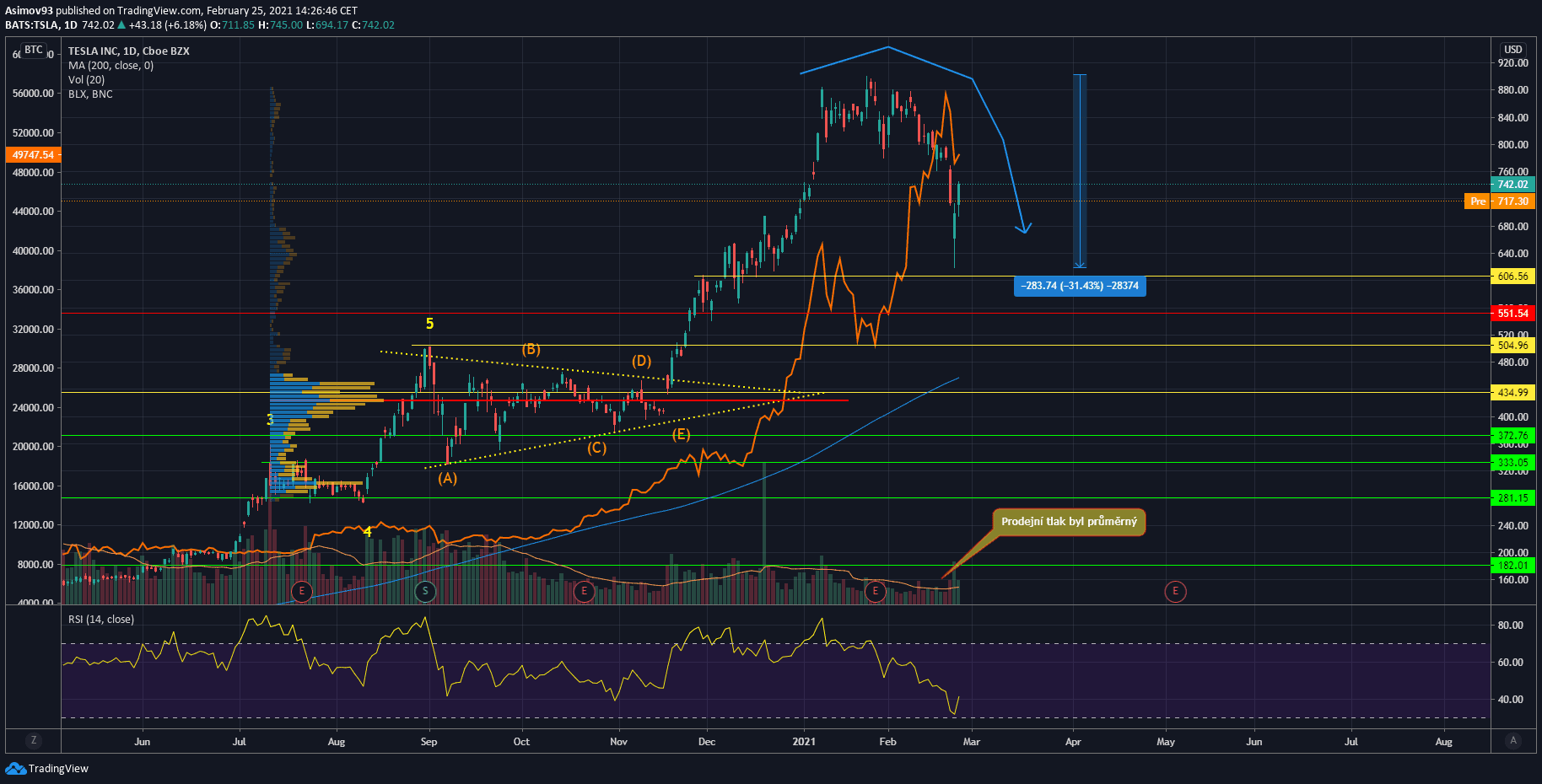The height and width of the screenshot is (784, 1542).
Task: Select the earnings marker near February 2021
Action: [x=875, y=591]
